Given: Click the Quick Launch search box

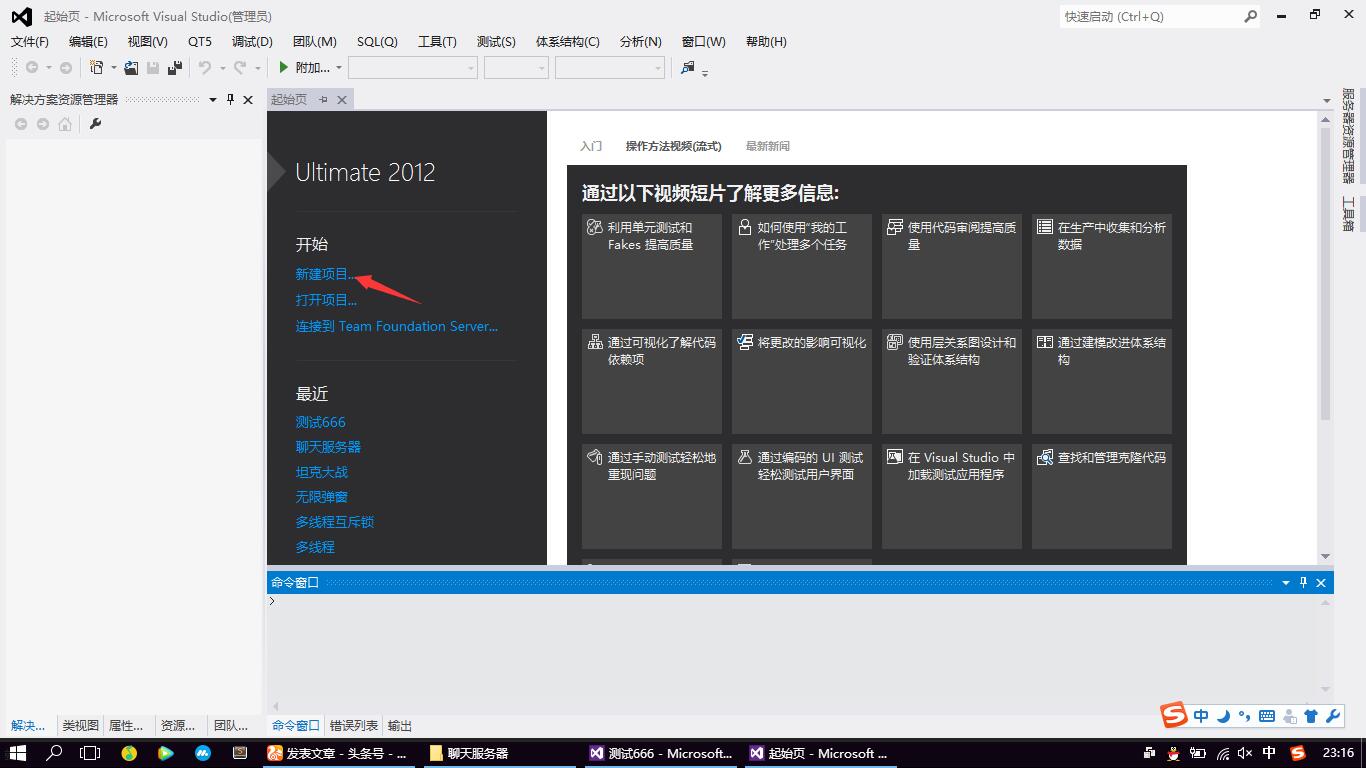Looking at the screenshot, I should [x=1150, y=17].
